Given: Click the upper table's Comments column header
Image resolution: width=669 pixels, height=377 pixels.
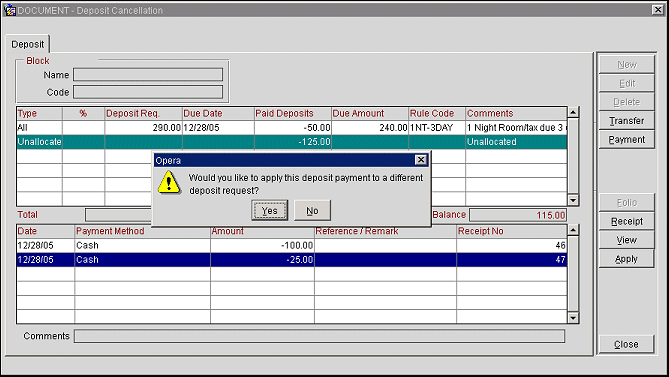Looking at the screenshot, I should (x=516, y=113).
